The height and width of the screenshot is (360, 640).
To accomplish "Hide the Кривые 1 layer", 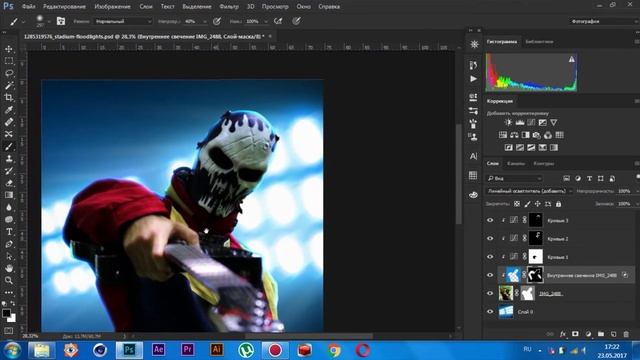I will [x=490, y=257].
